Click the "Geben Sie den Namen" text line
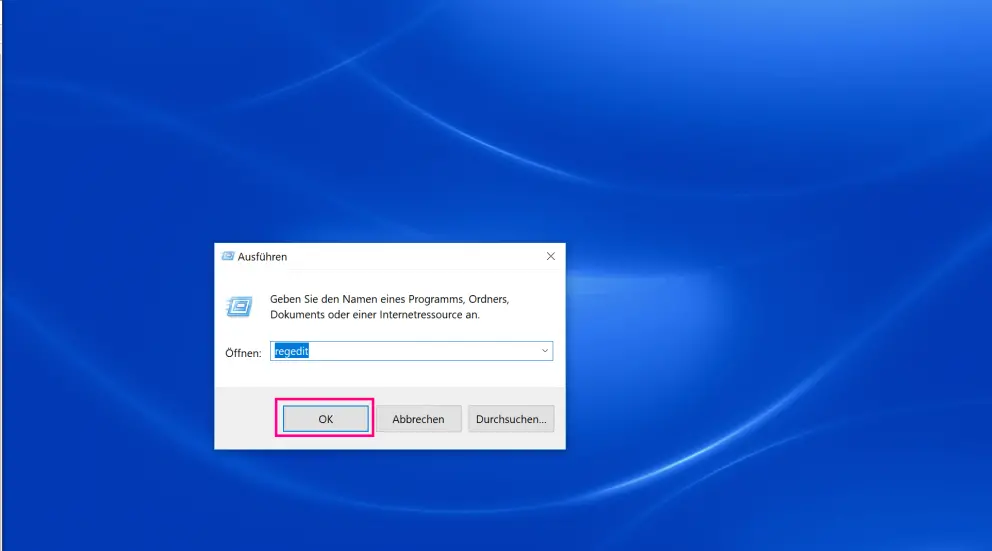This screenshot has width=992, height=551. (390, 299)
